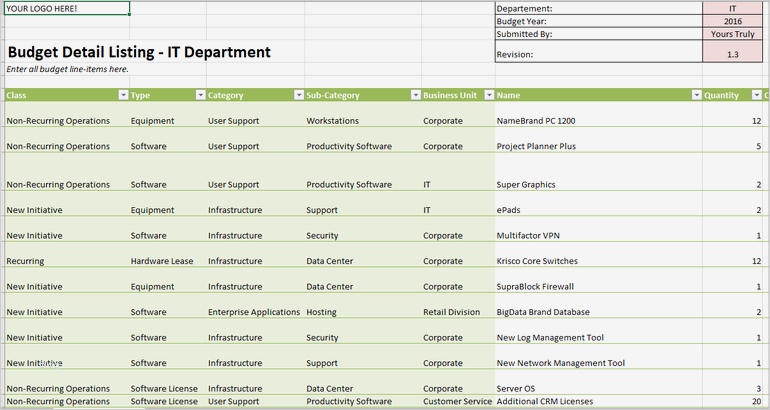This screenshot has width=770, height=410.
Task: Click the Budget Year value '2016'
Action: coord(732,21)
